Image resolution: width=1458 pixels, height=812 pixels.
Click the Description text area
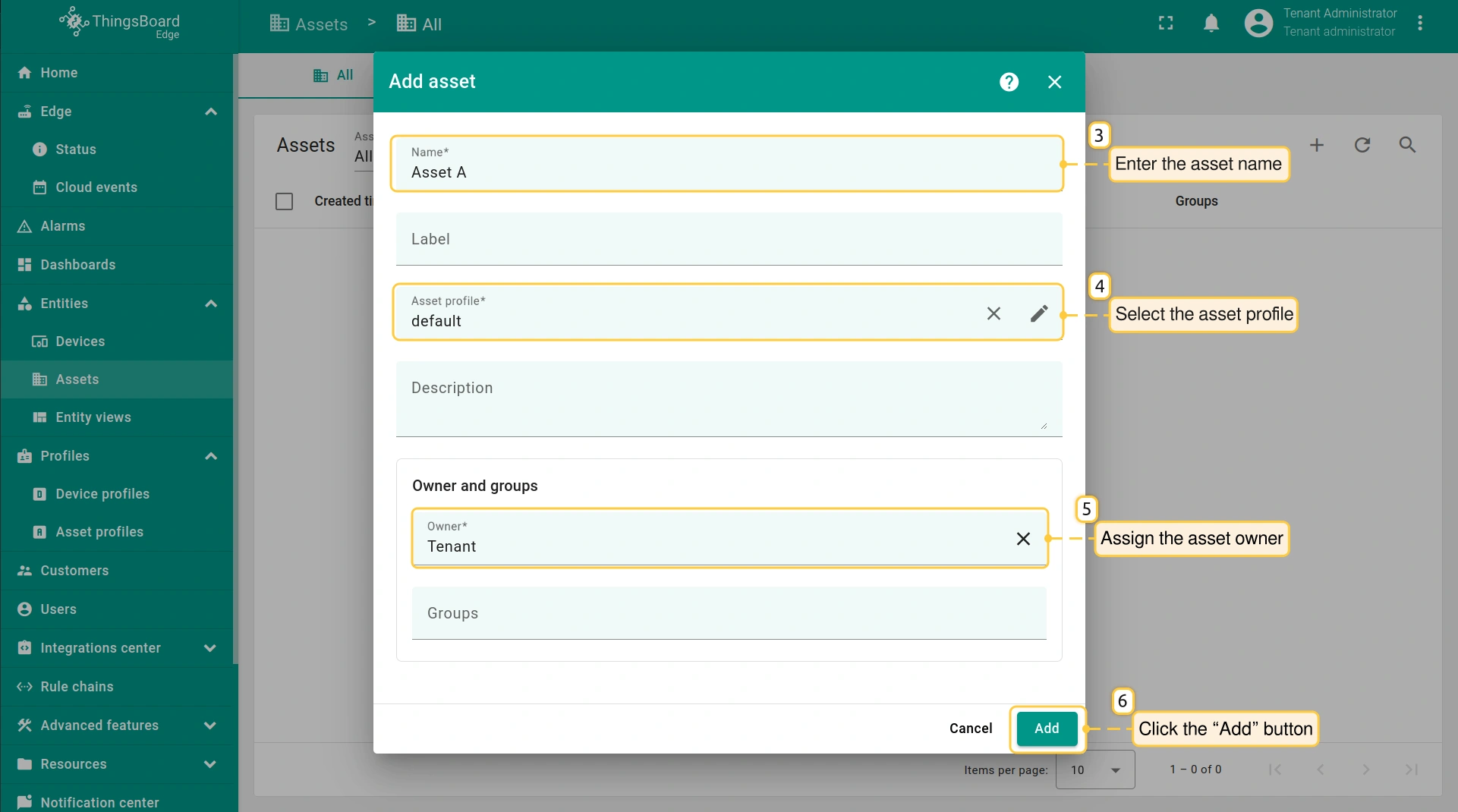tap(729, 398)
